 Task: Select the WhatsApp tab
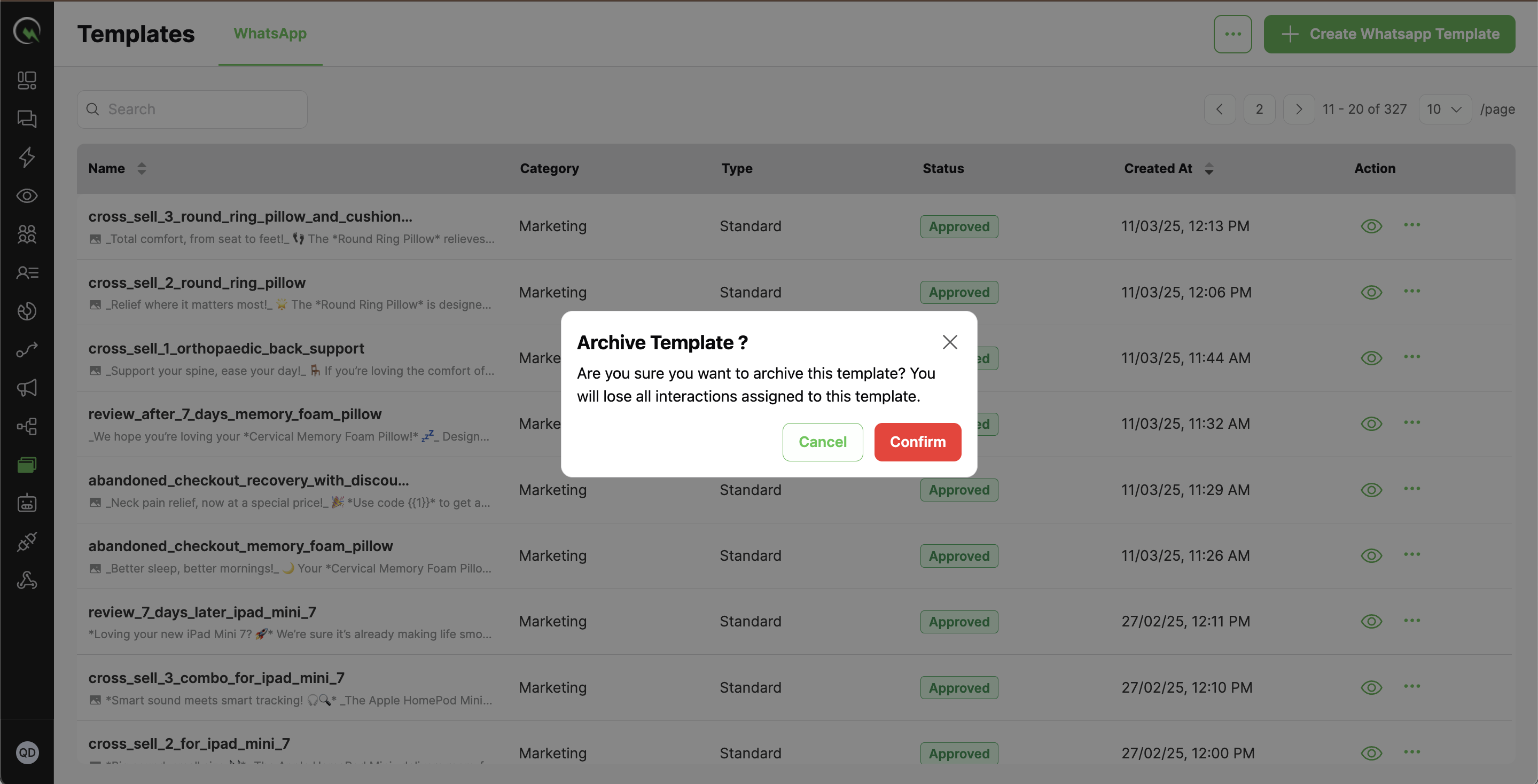pyautogui.click(x=270, y=34)
